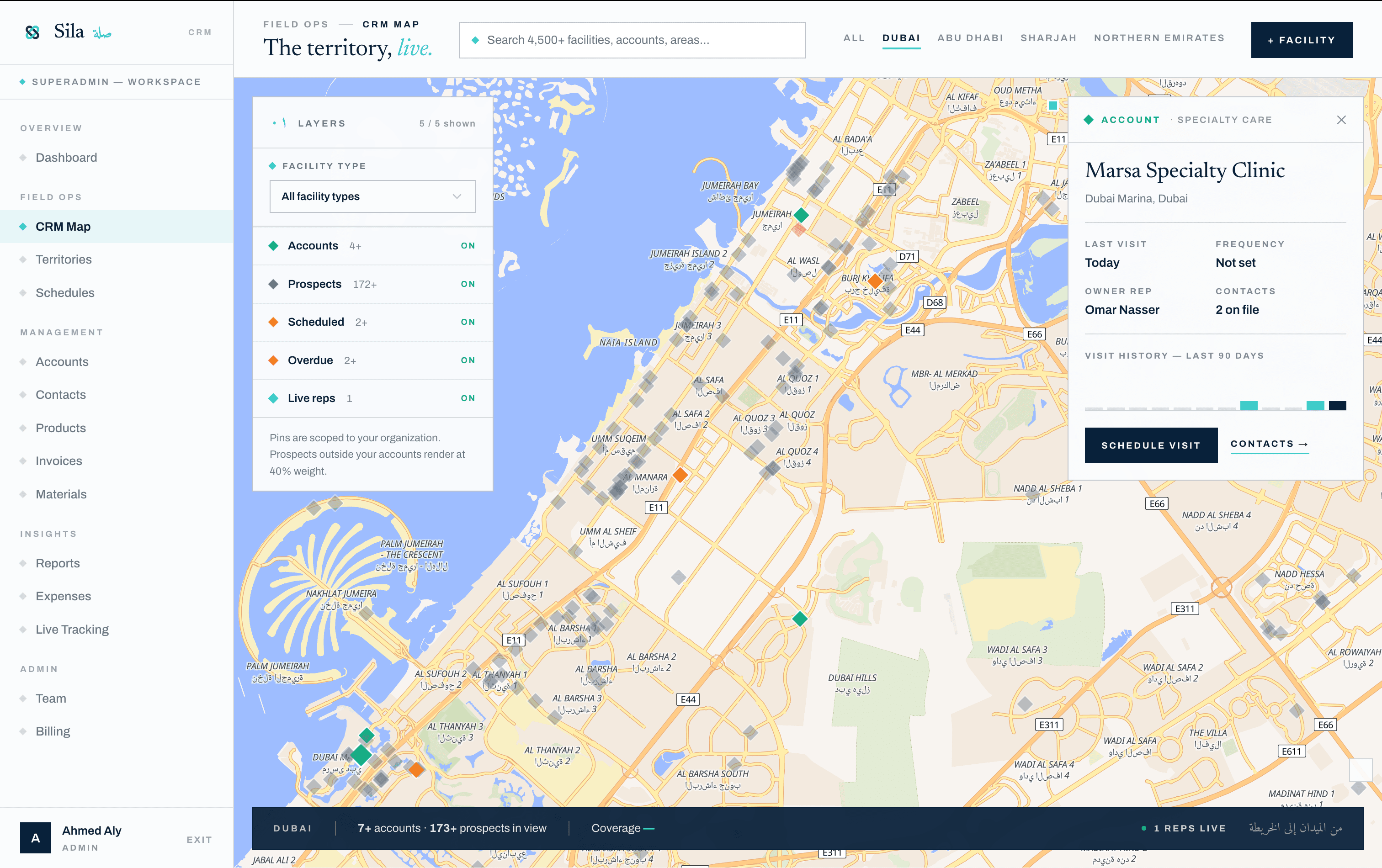
Task: Open Schedules in sidebar
Action: pyautogui.click(x=117, y=292)
